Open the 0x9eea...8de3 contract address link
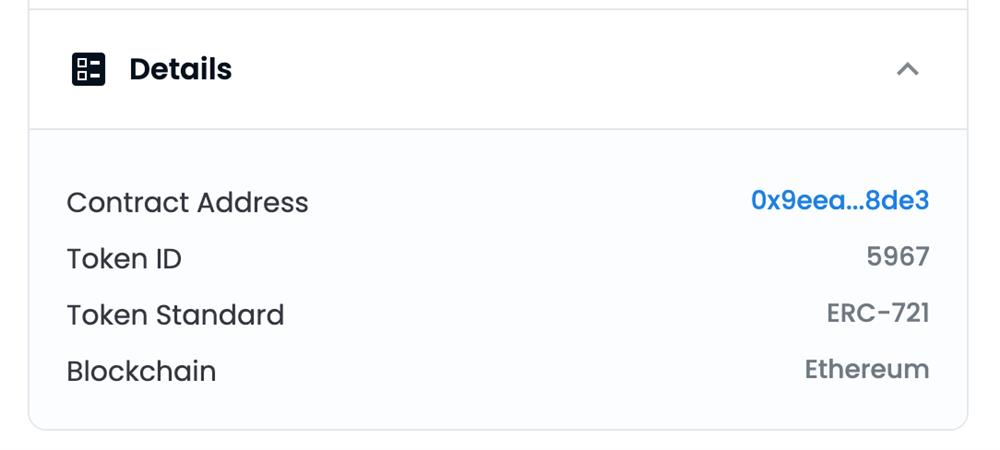The height and width of the screenshot is (450, 1000). pyautogui.click(x=840, y=201)
